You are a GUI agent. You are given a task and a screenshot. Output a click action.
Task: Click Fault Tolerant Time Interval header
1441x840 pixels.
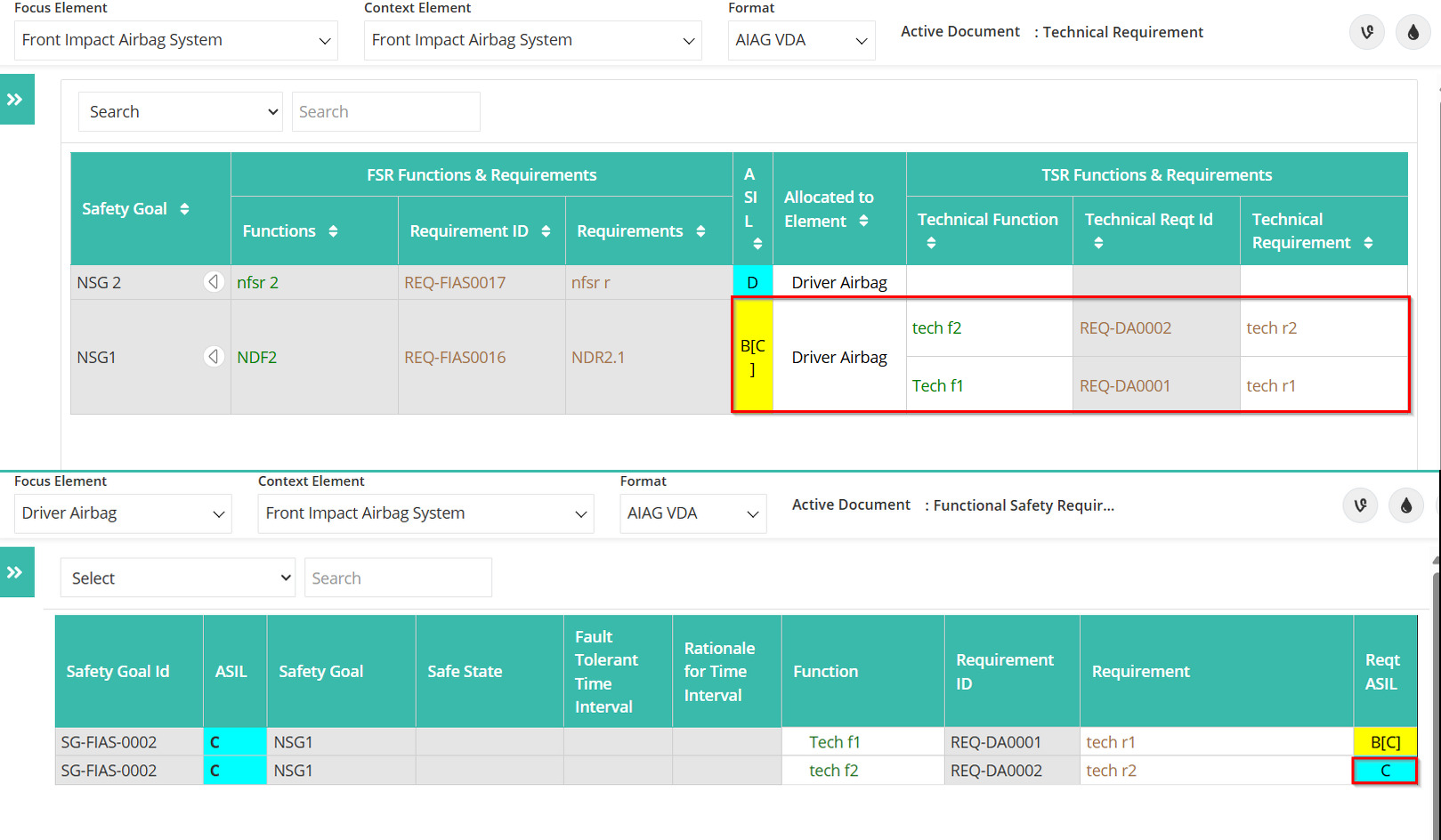[x=618, y=672]
